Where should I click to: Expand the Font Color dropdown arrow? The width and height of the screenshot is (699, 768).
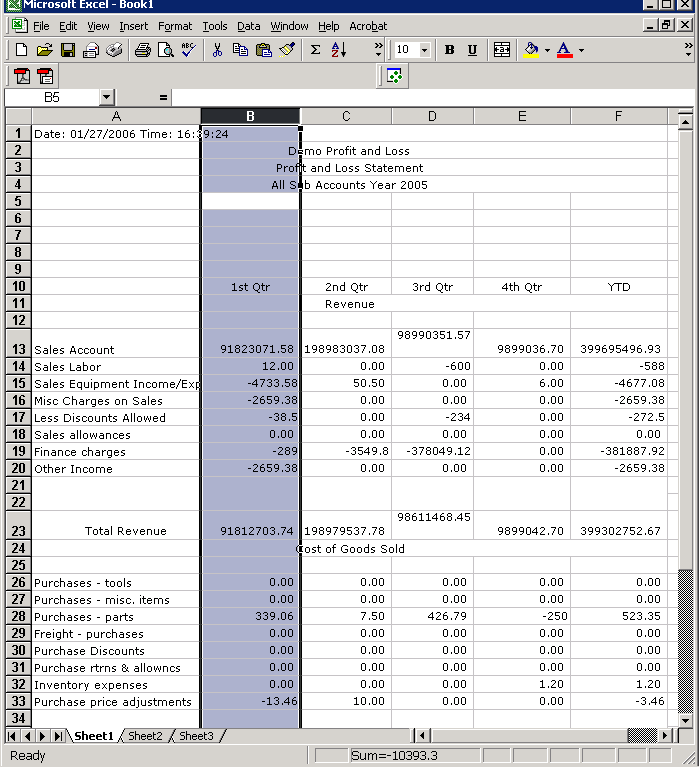[x=581, y=50]
